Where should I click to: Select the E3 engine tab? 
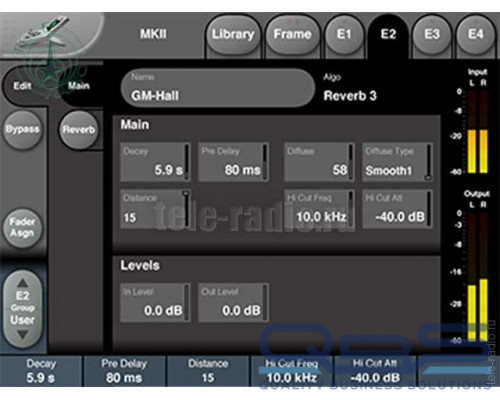coord(432,35)
